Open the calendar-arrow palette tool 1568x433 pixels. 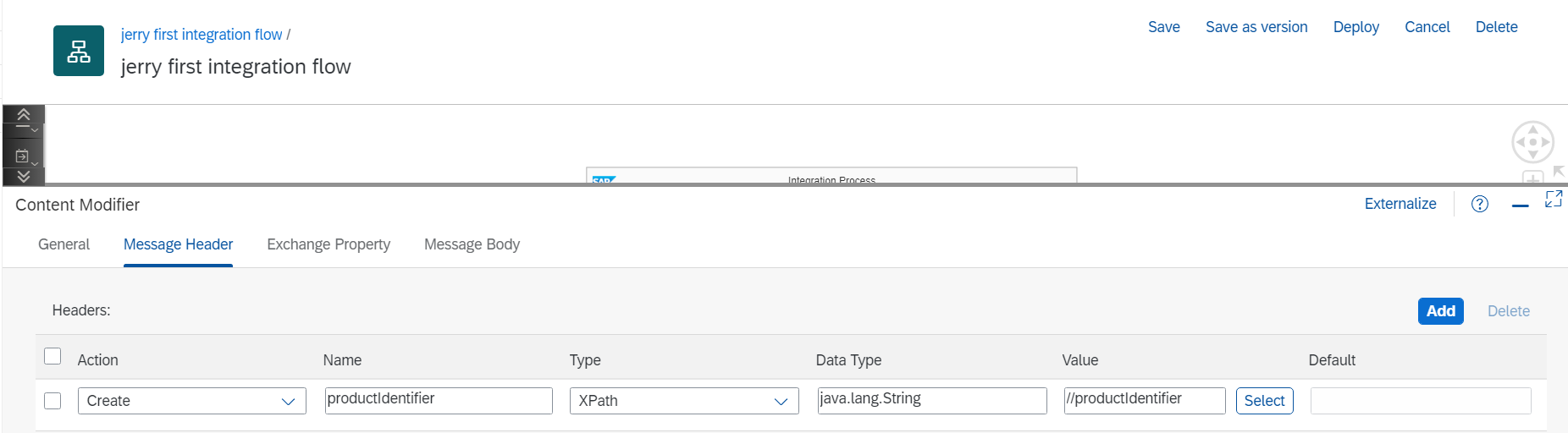pyautogui.click(x=24, y=156)
